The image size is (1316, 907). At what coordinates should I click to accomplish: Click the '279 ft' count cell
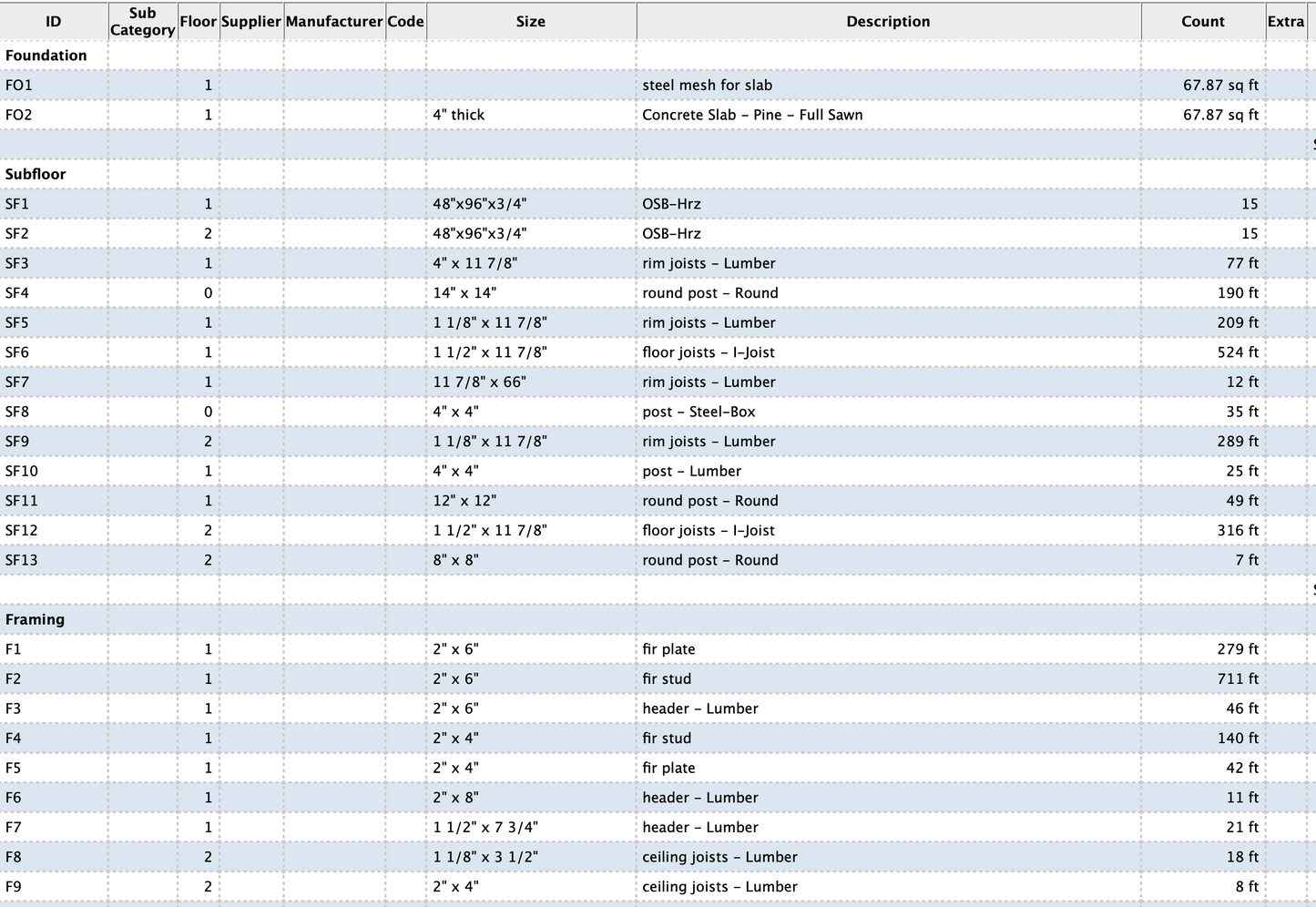(1238, 649)
